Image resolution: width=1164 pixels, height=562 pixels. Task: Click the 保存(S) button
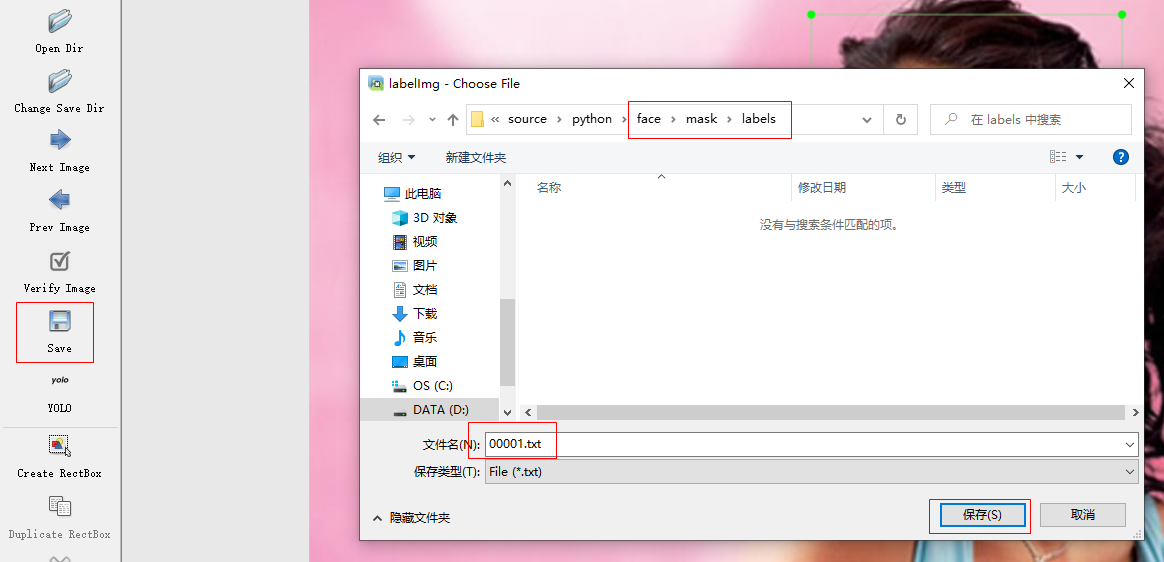[x=982, y=514]
